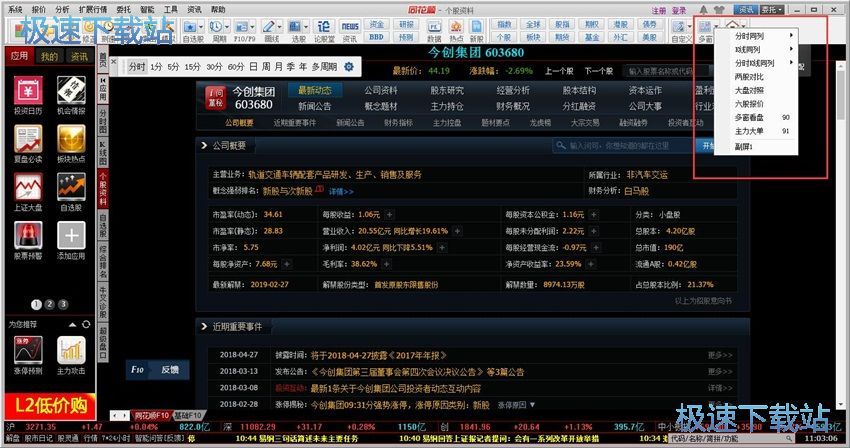Open the 自选股 app icon in sidebar

point(71,187)
